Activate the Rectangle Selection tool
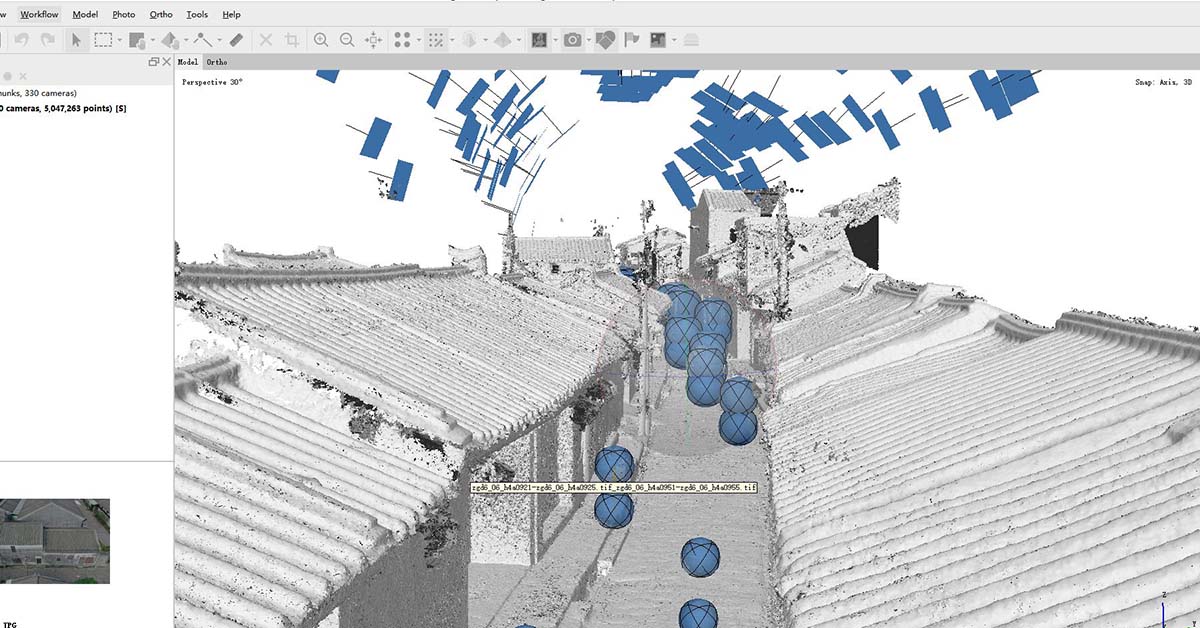 click(104, 40)
